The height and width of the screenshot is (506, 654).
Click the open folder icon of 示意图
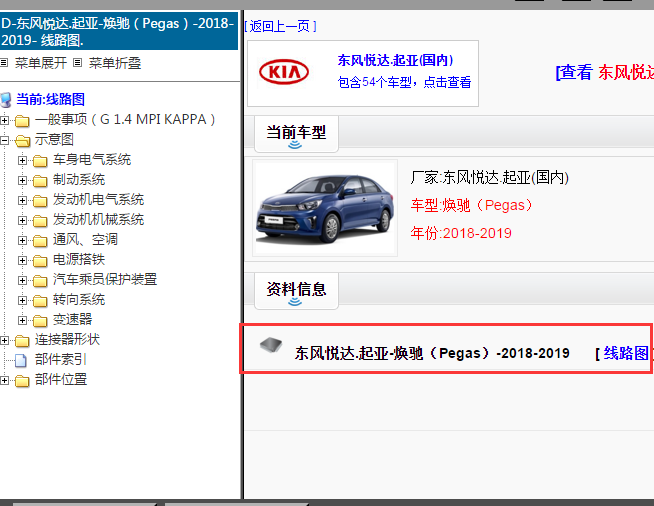tap(23, 141)
